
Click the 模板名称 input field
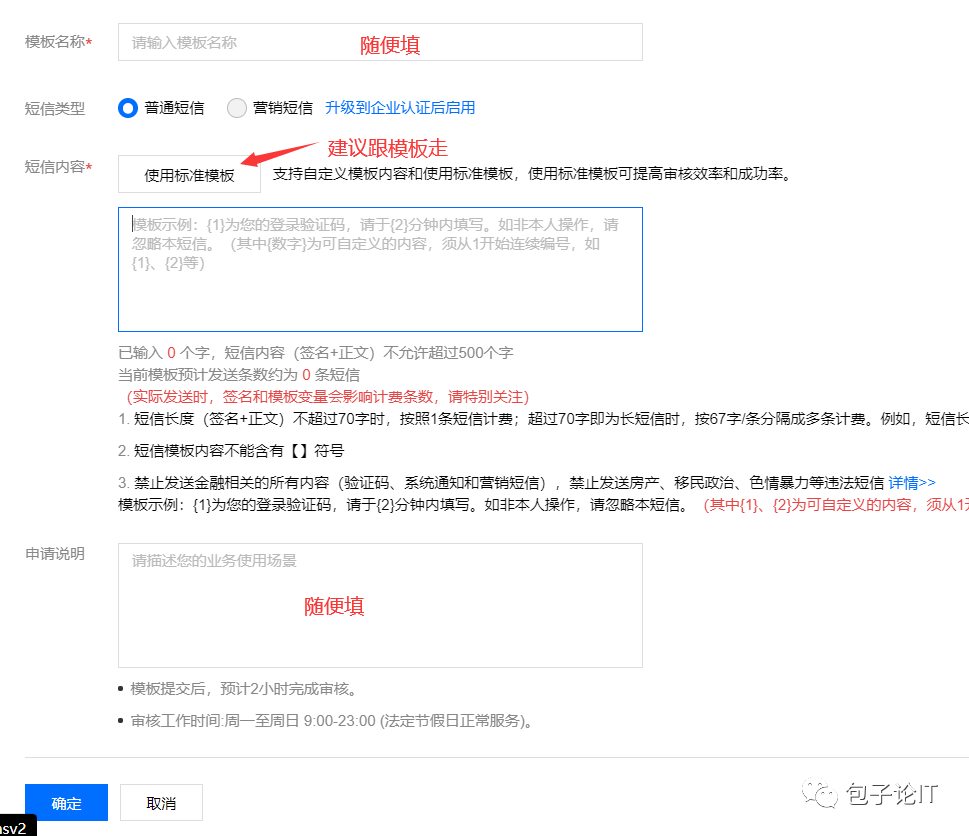(380, 42)
